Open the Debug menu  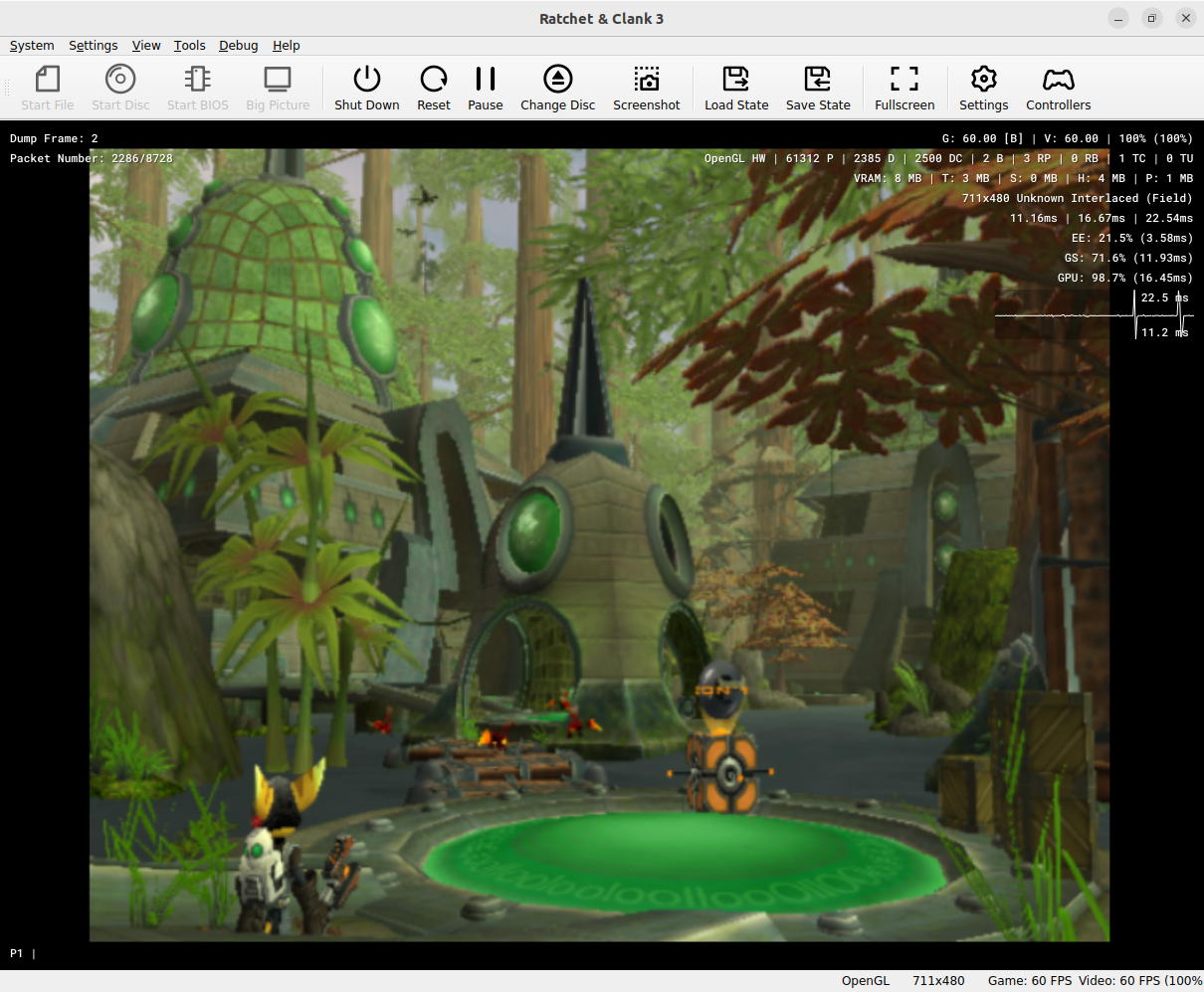[x=239, y=46]
